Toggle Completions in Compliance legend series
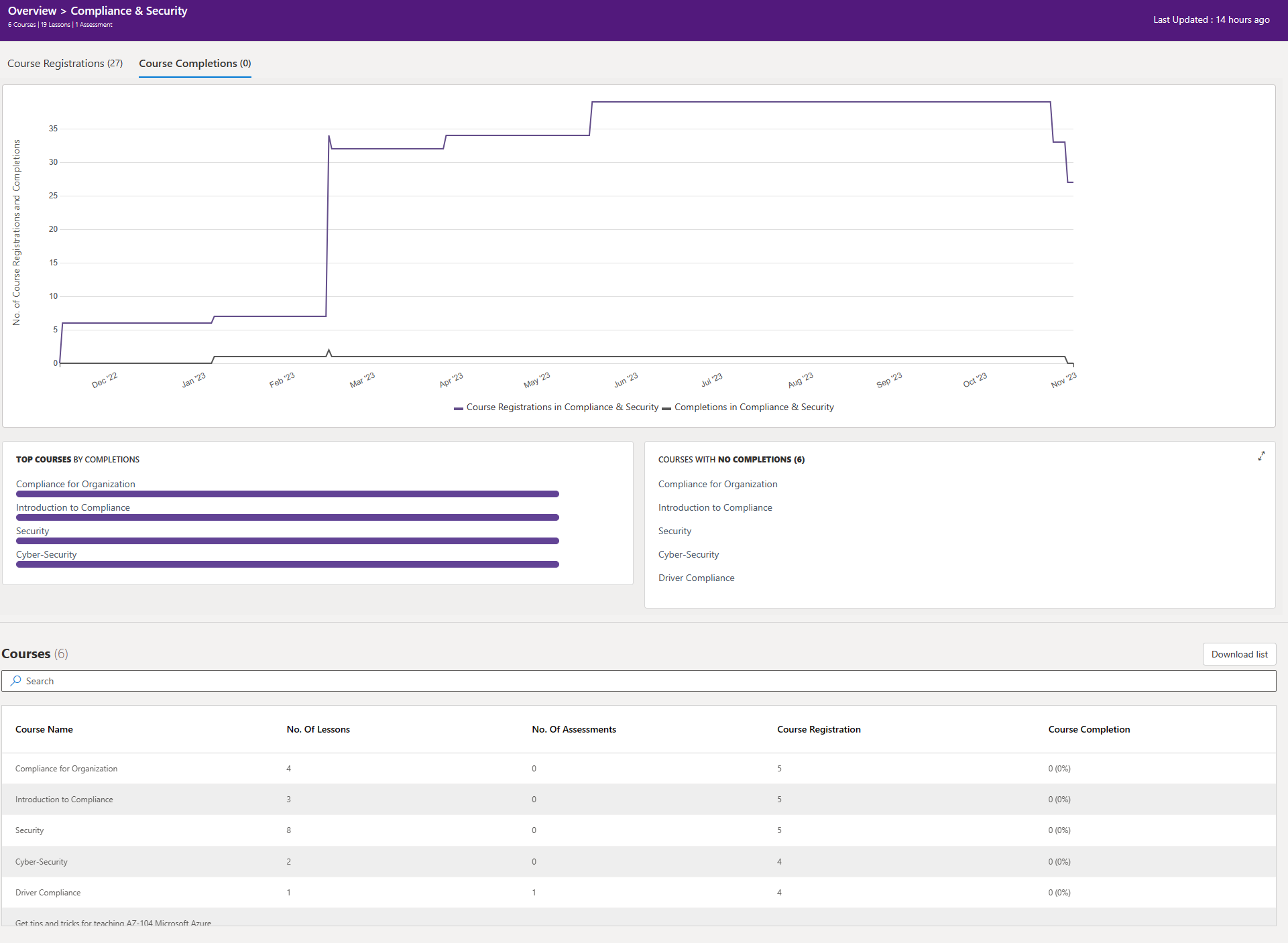The image size is (1288, 943). tap(748, 407)
